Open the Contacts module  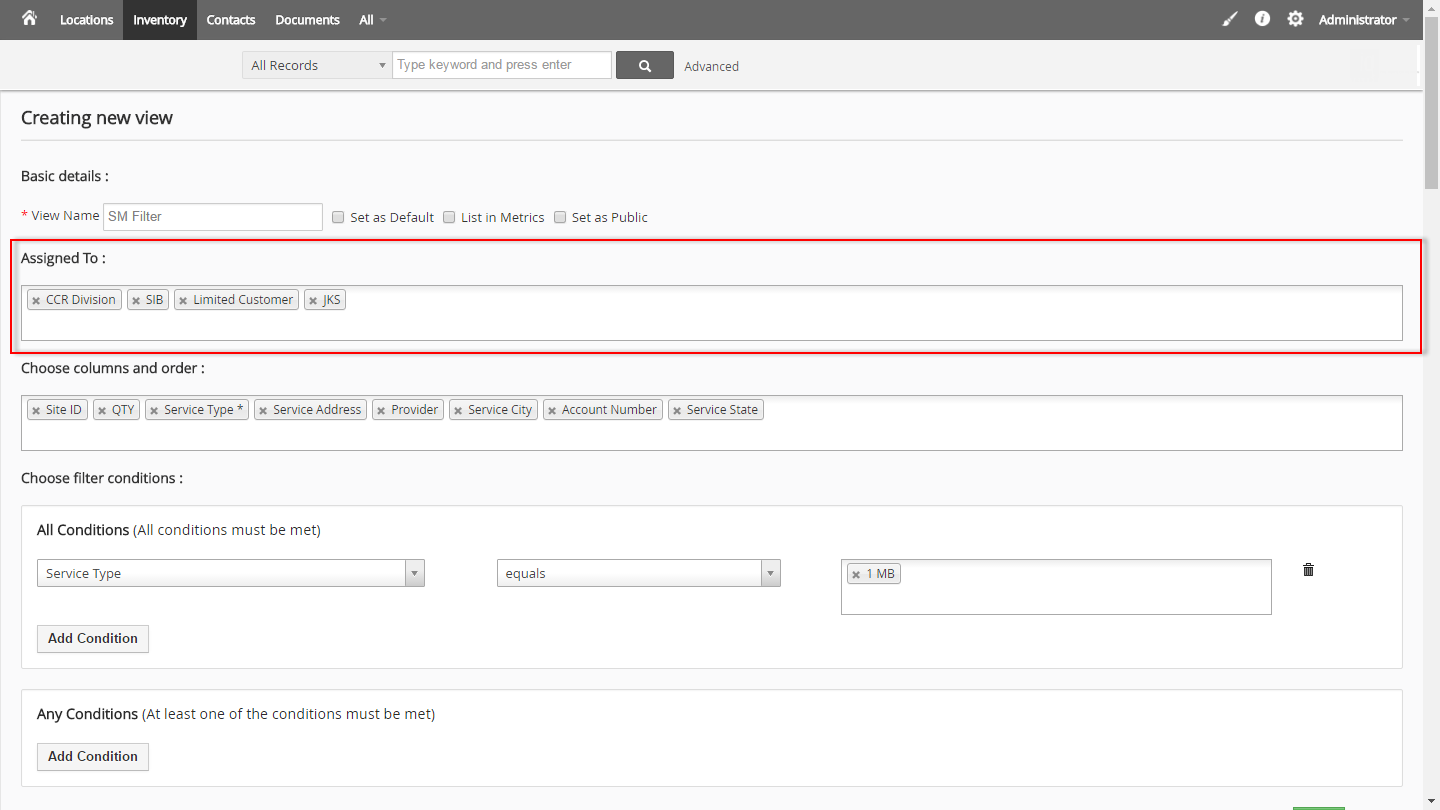tap(231, 20)
